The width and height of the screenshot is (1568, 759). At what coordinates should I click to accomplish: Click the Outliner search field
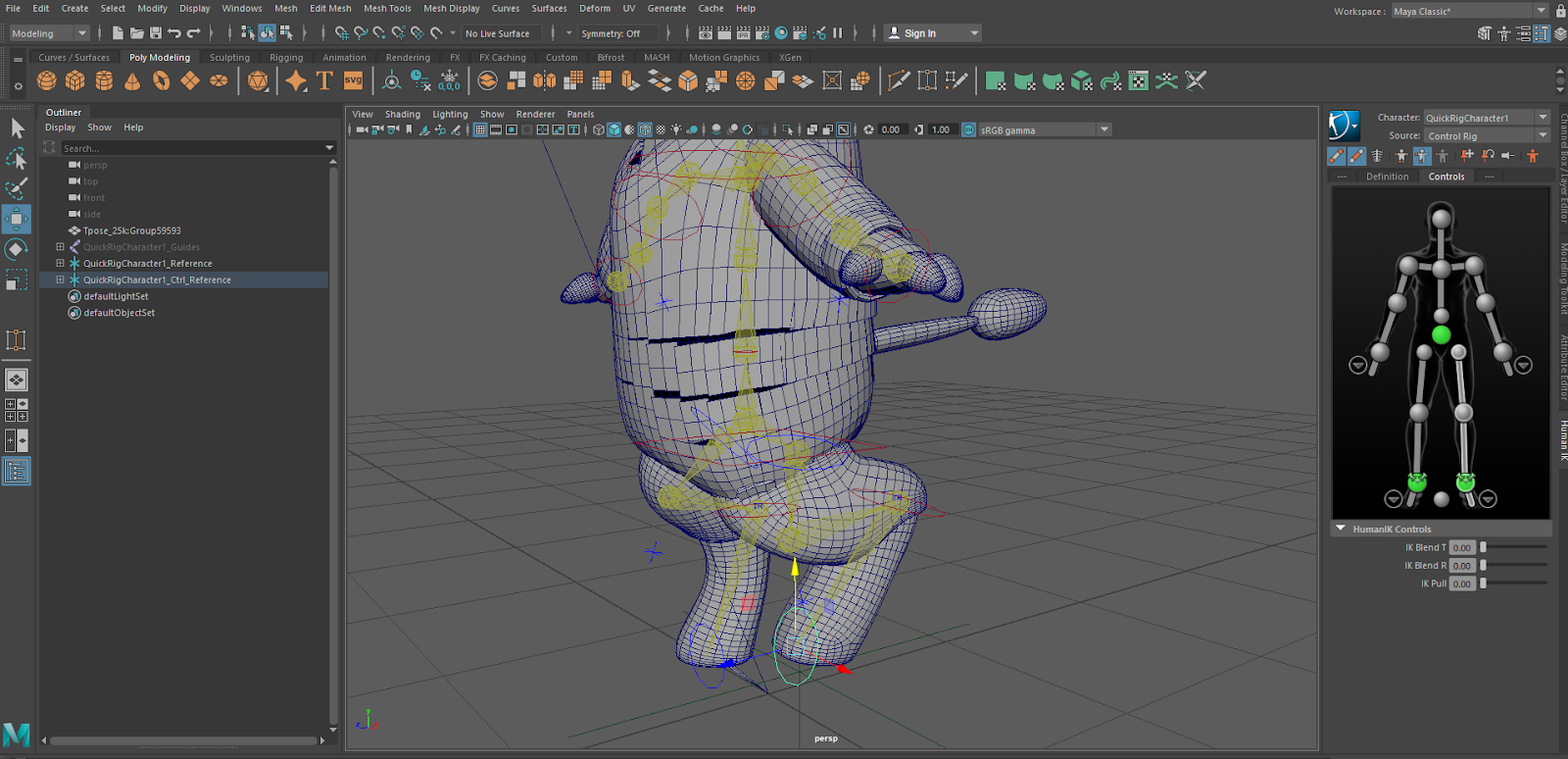(192, 148)
